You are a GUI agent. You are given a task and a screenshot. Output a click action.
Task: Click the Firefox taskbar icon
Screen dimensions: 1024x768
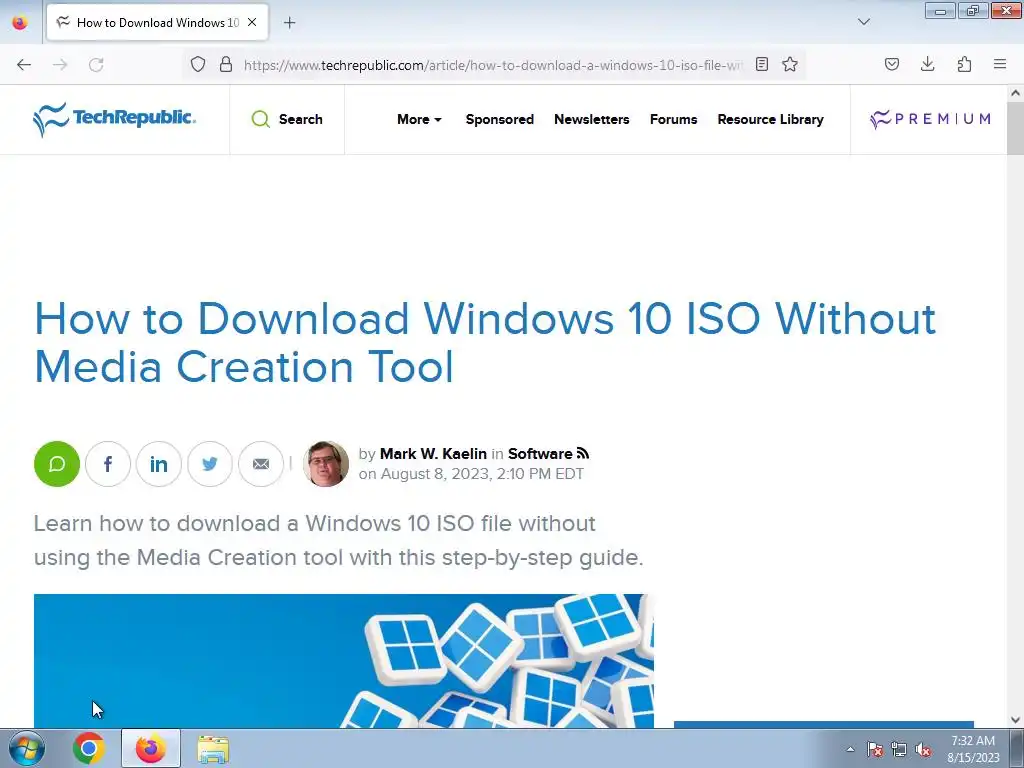point(151,748)
